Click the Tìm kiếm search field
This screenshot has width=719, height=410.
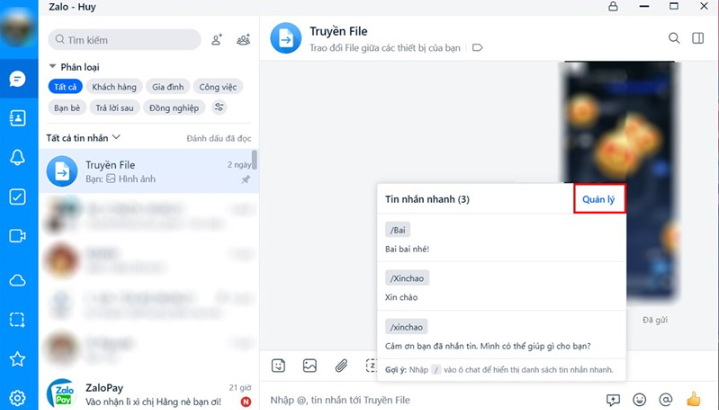(125, 40)
